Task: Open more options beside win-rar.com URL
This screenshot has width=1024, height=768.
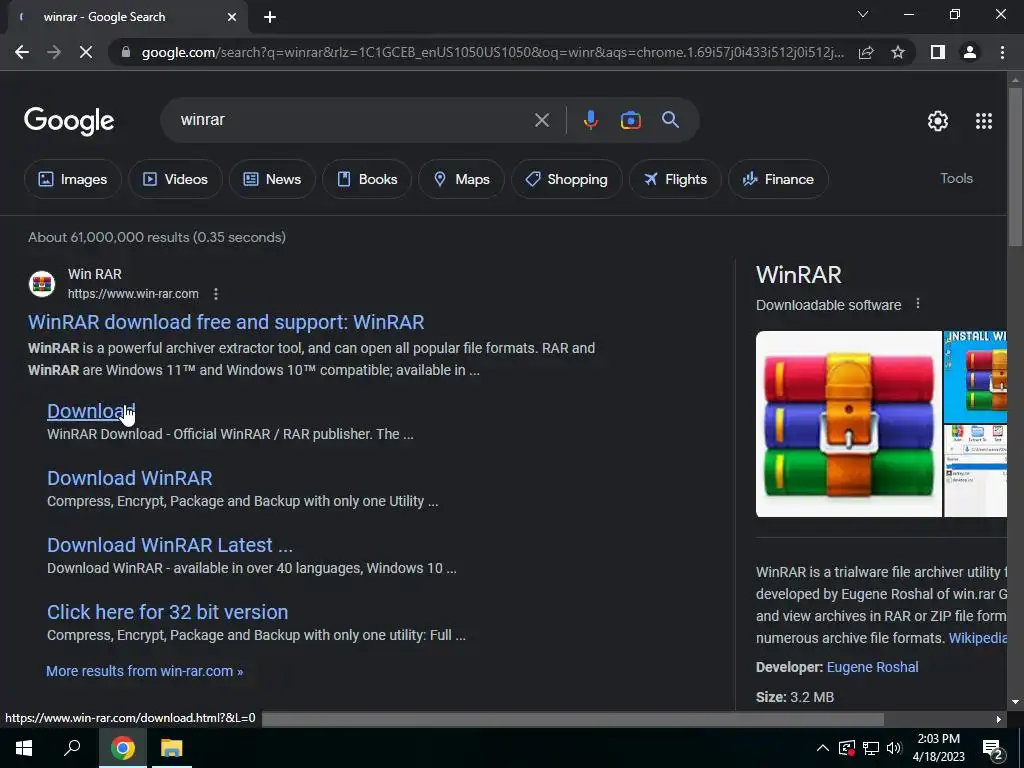Action: (x=216, y=294)
